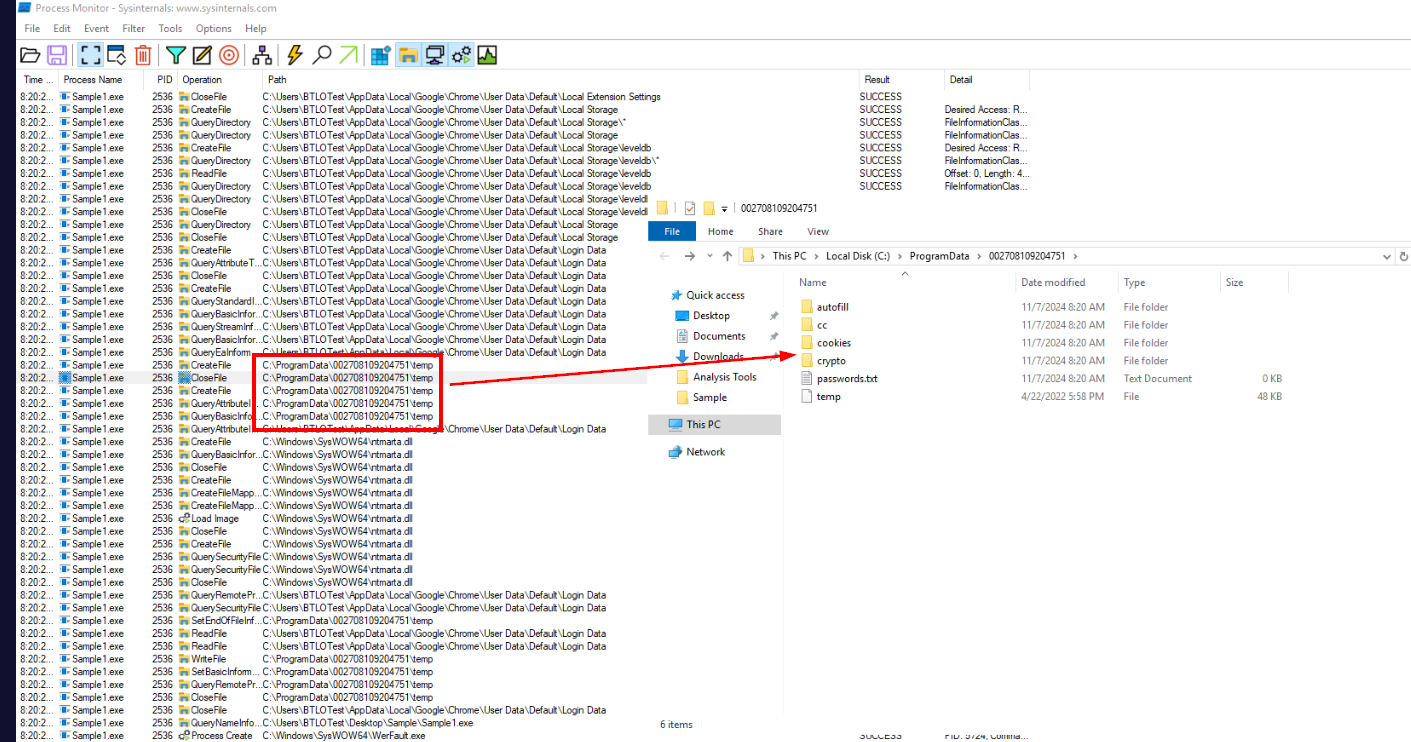Toggle event Capture in Process Monitor toolbar
1411x742 pixels.
pos(90,55)
